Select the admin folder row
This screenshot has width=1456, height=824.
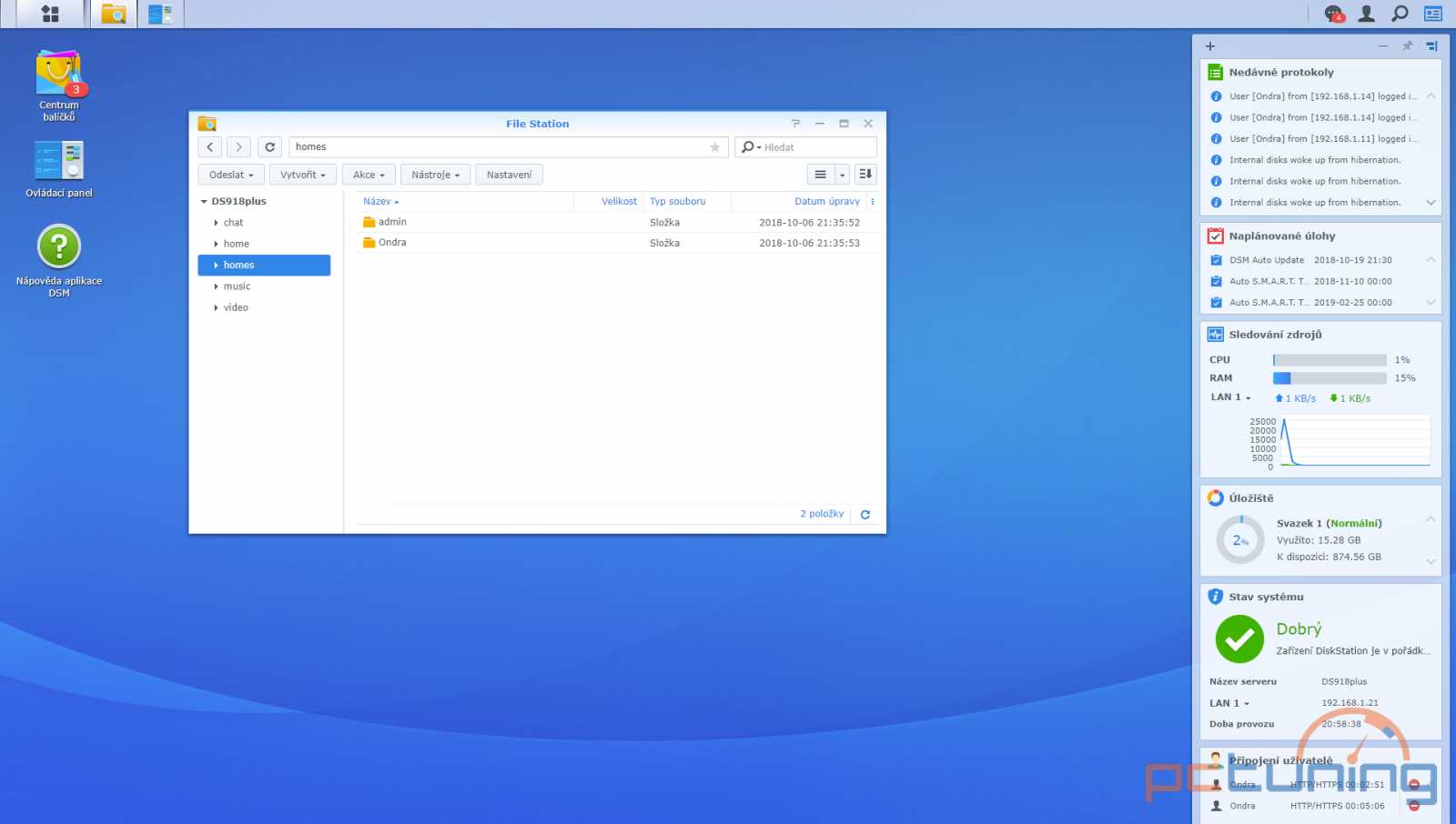coord(616,223)
